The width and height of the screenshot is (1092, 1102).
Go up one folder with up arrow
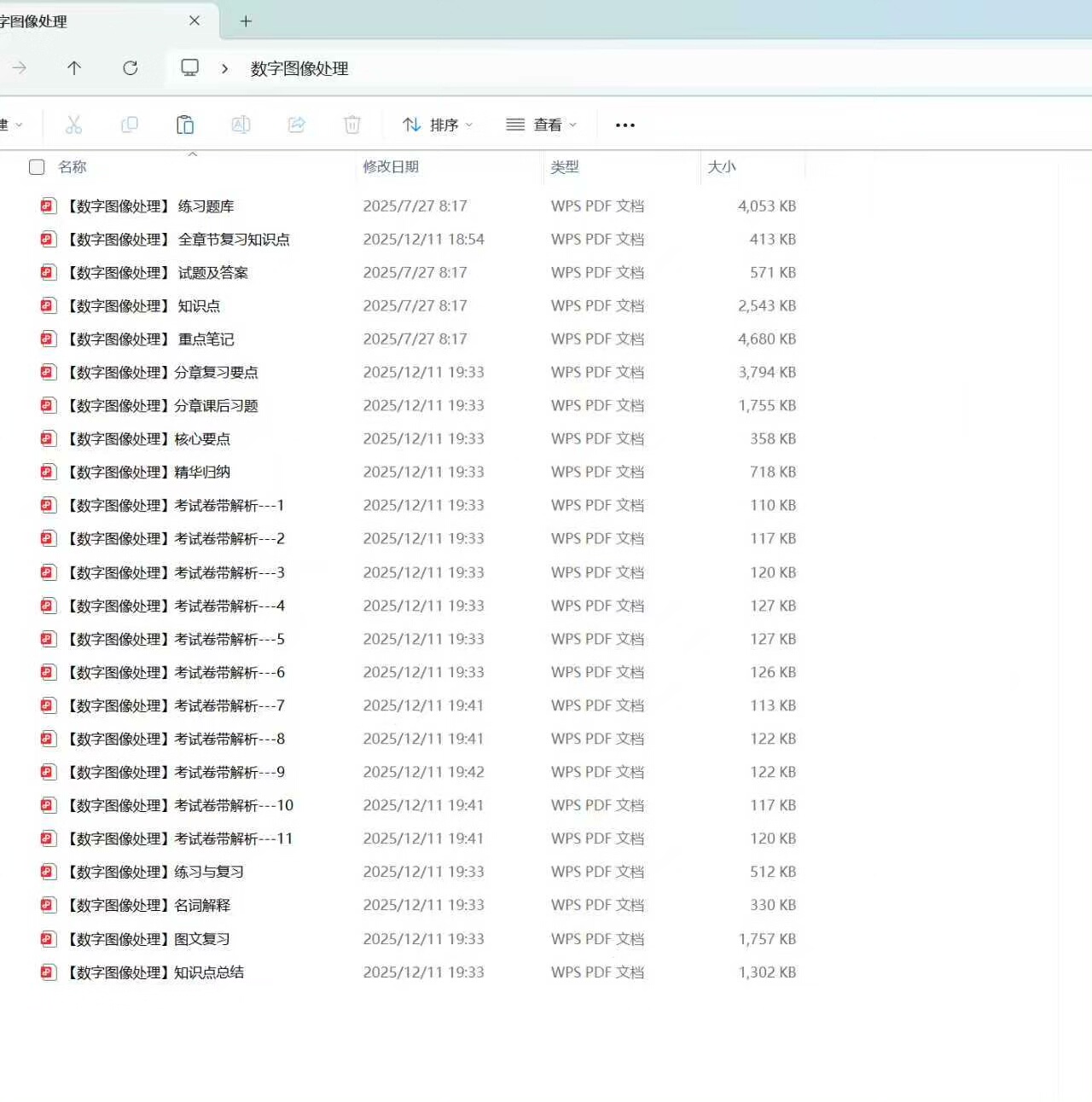point(74,68)
